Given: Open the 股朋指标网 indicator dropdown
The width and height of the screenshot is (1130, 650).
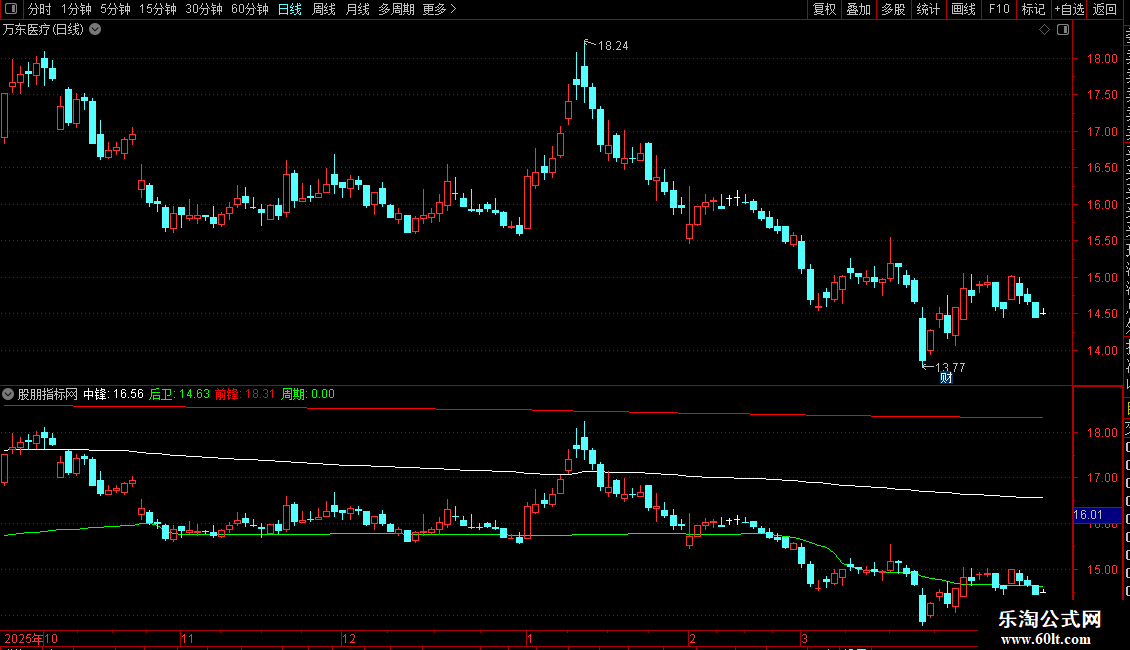Looking at the screenshot, I should 8,394.
